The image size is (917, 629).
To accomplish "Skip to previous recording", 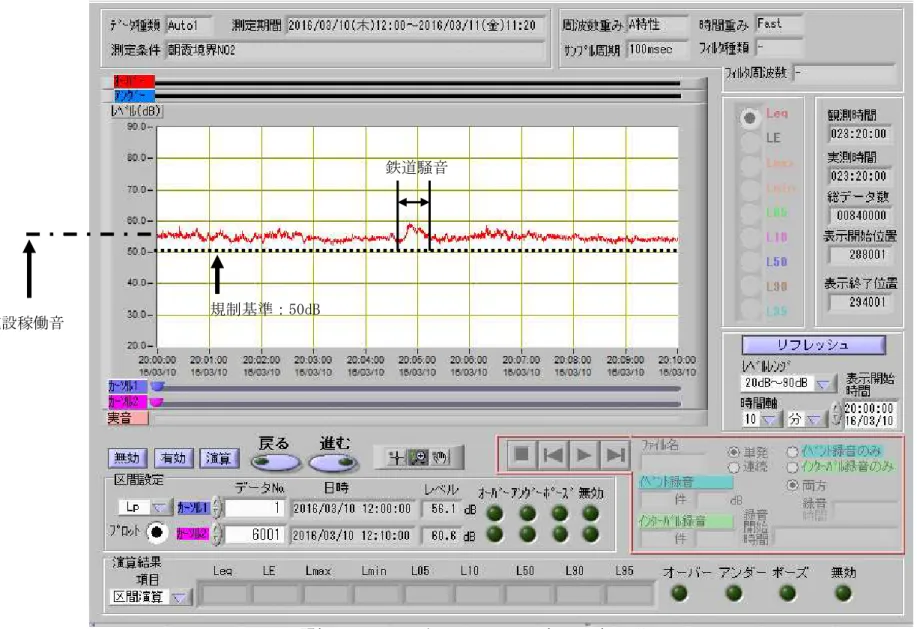I will point(553,454).
